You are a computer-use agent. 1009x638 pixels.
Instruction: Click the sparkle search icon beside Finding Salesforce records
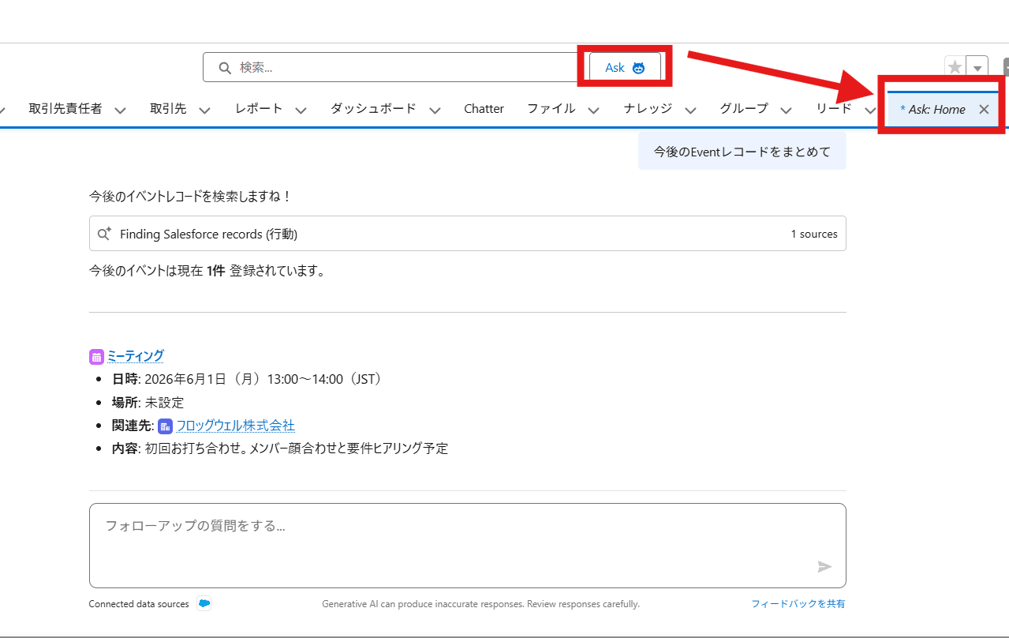click(104, 234)
